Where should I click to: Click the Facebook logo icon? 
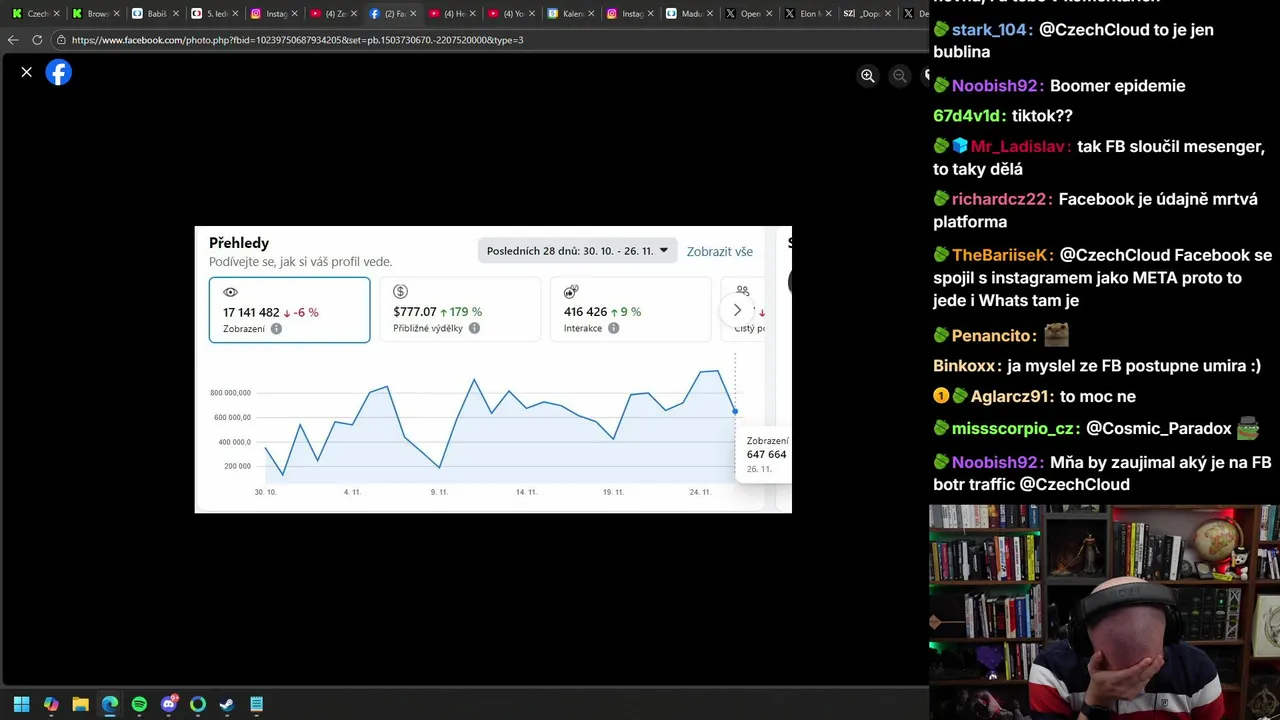coord(59,72)
